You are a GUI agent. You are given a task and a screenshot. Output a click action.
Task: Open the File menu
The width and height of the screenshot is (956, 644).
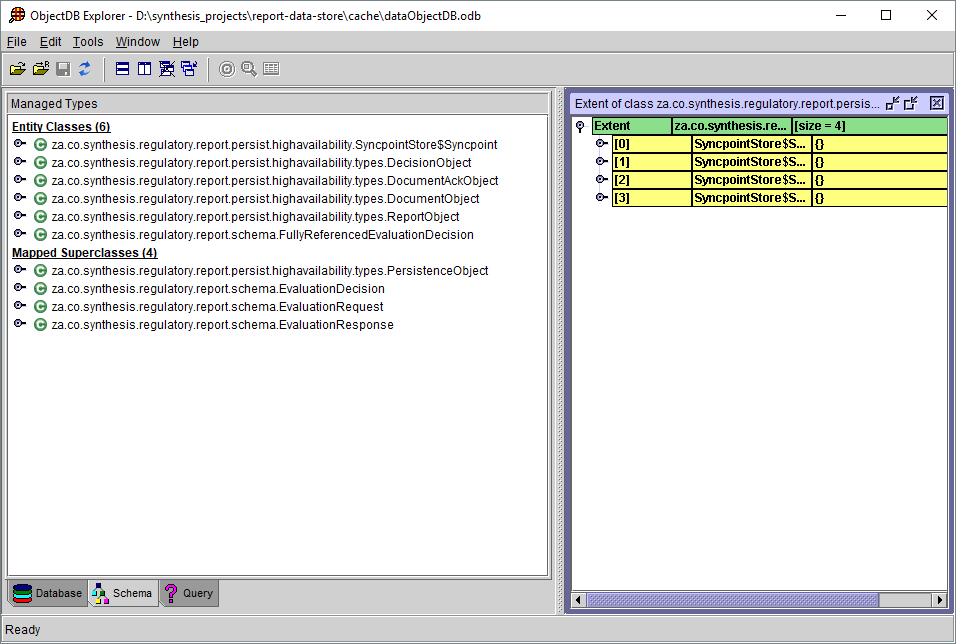(16, 41)
